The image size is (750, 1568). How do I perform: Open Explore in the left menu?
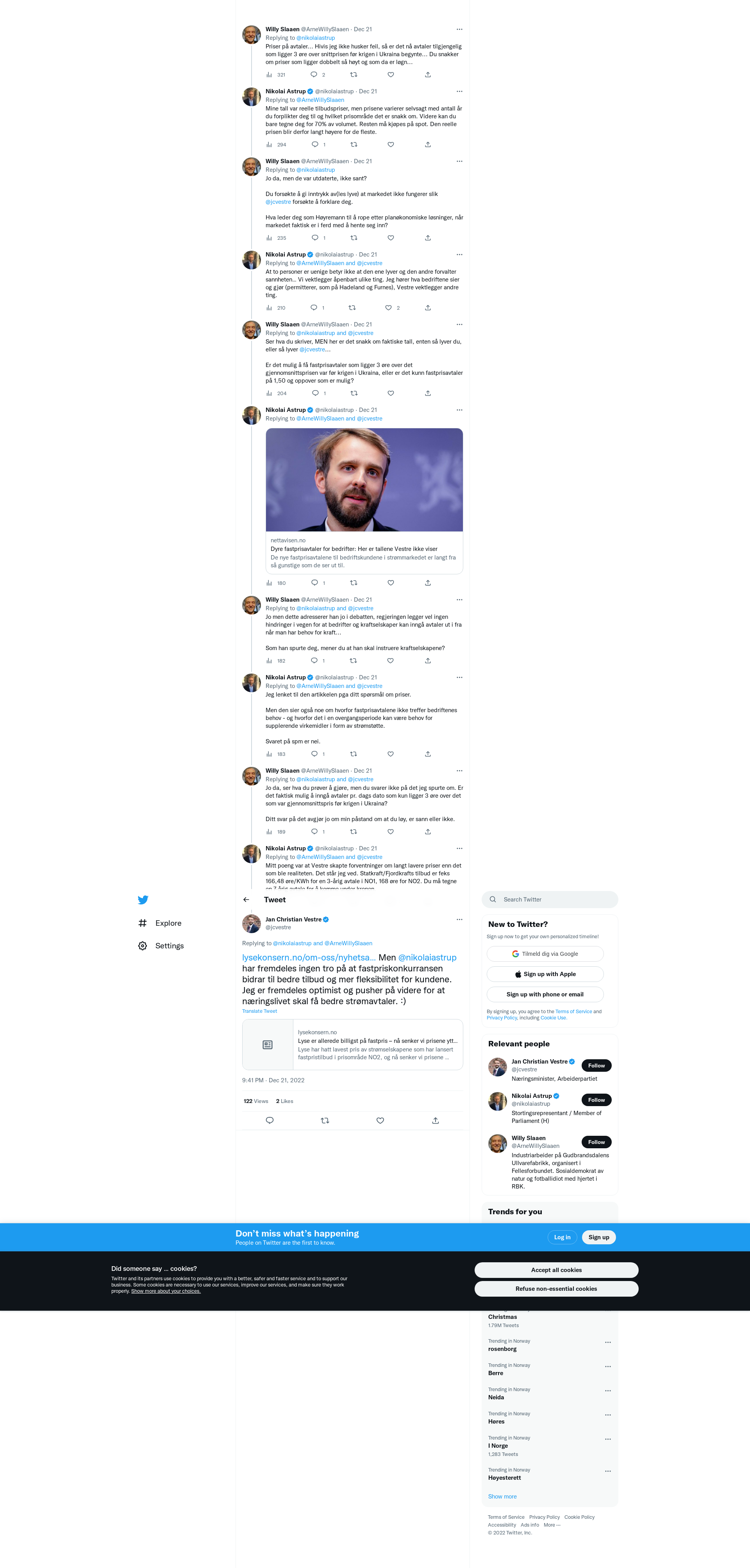[168, 923]
